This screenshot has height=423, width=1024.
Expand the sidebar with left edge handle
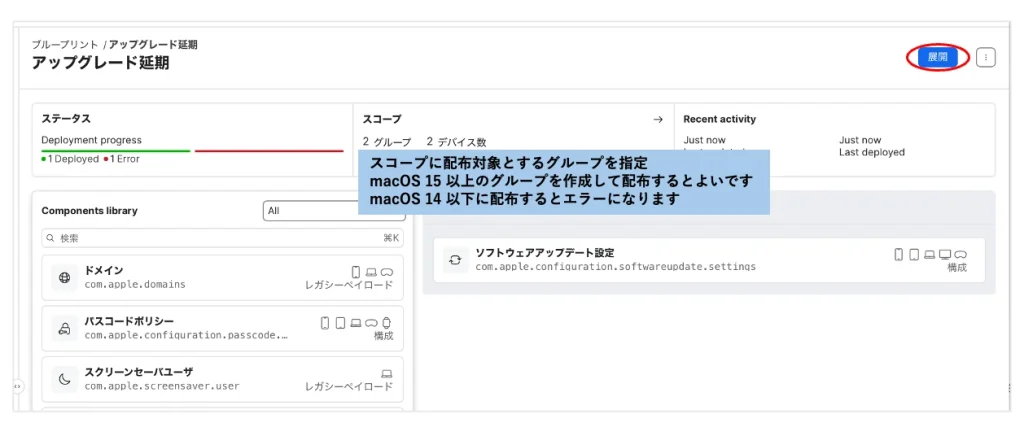pos(17,386)
